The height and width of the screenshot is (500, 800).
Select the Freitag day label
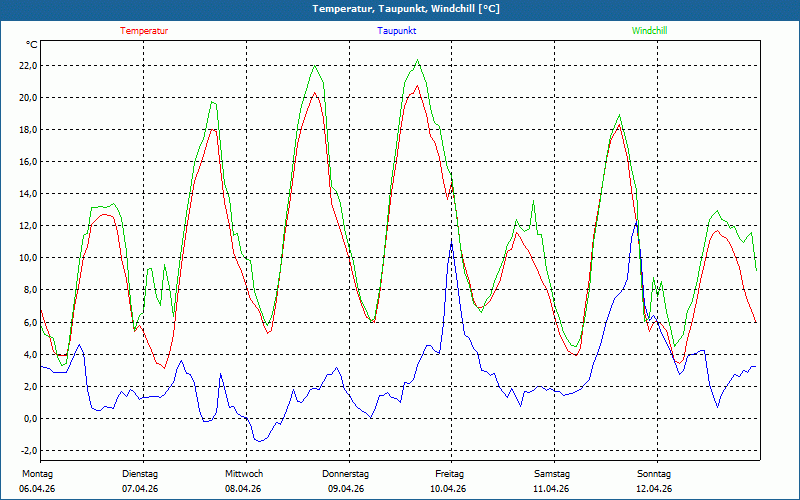(449, 474)
